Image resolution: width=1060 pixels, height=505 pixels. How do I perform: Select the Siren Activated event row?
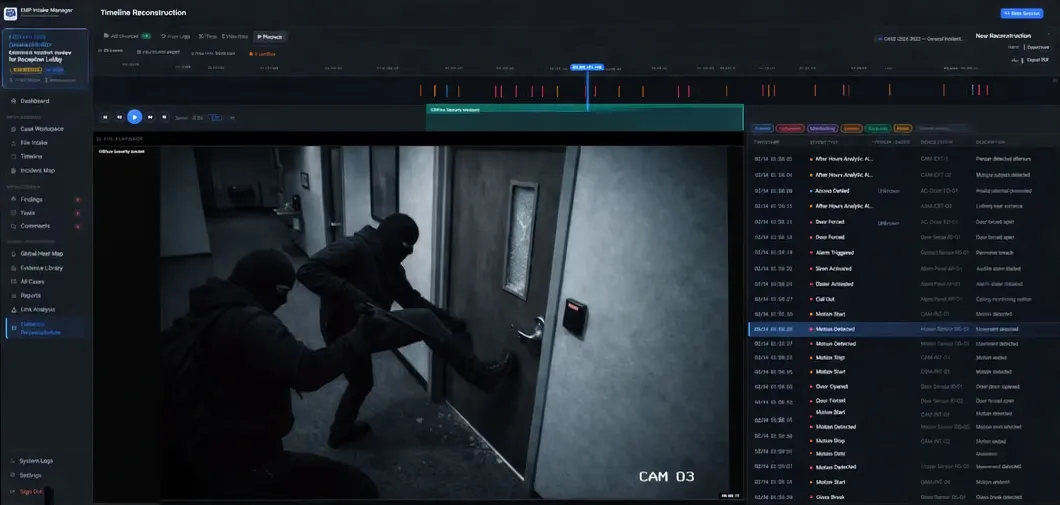[904, 268]
